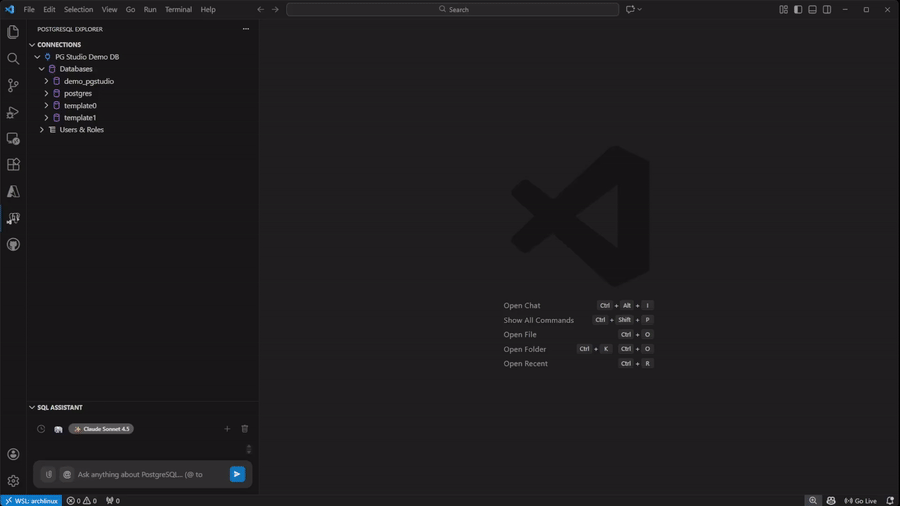Open the Azure view in activity bar
This screenshot has width=900, height=506.
click(13, 192)
